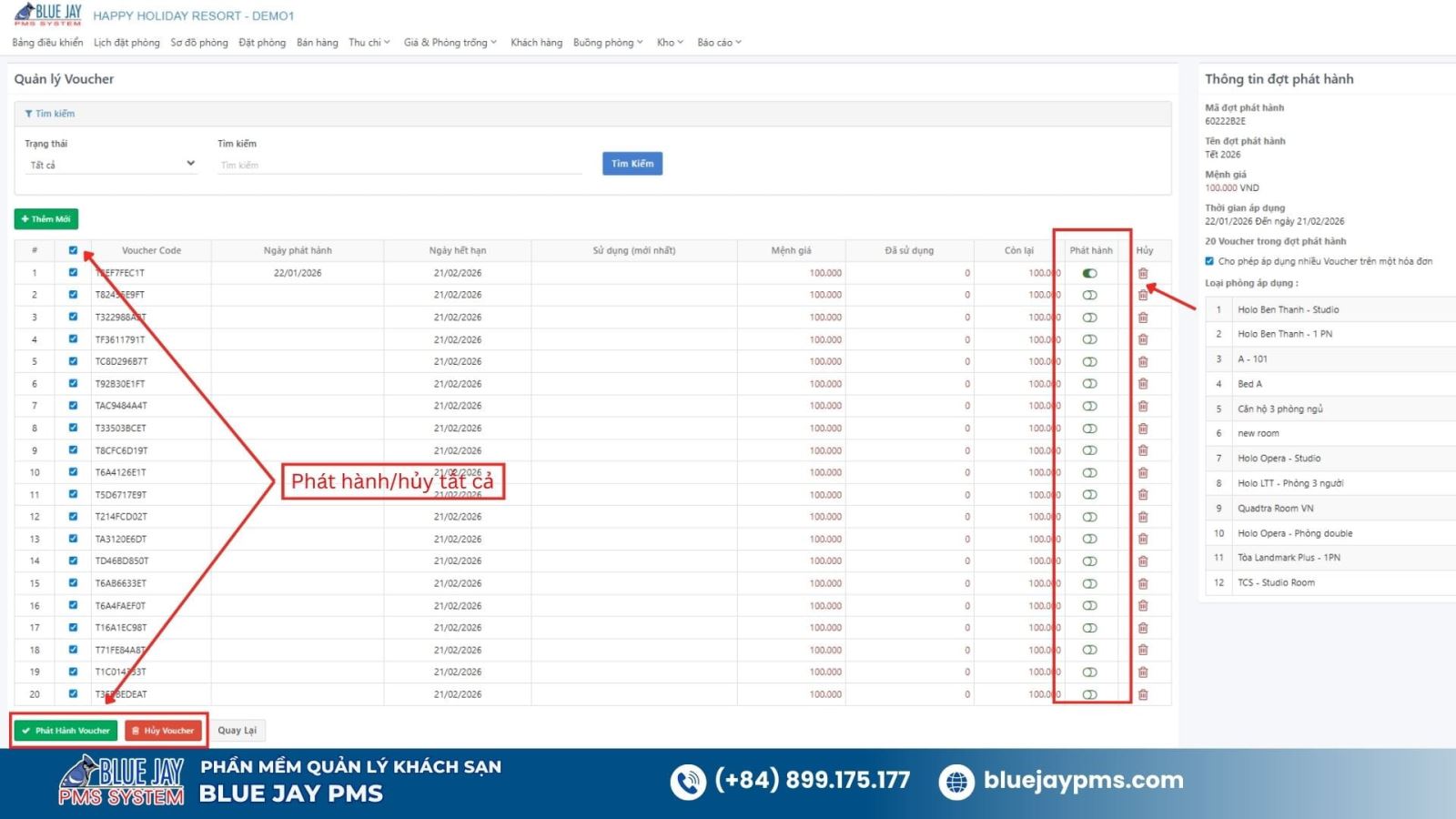Open the Khách hàng menu item
This screenshot has height=819, width=1456.
536,43
